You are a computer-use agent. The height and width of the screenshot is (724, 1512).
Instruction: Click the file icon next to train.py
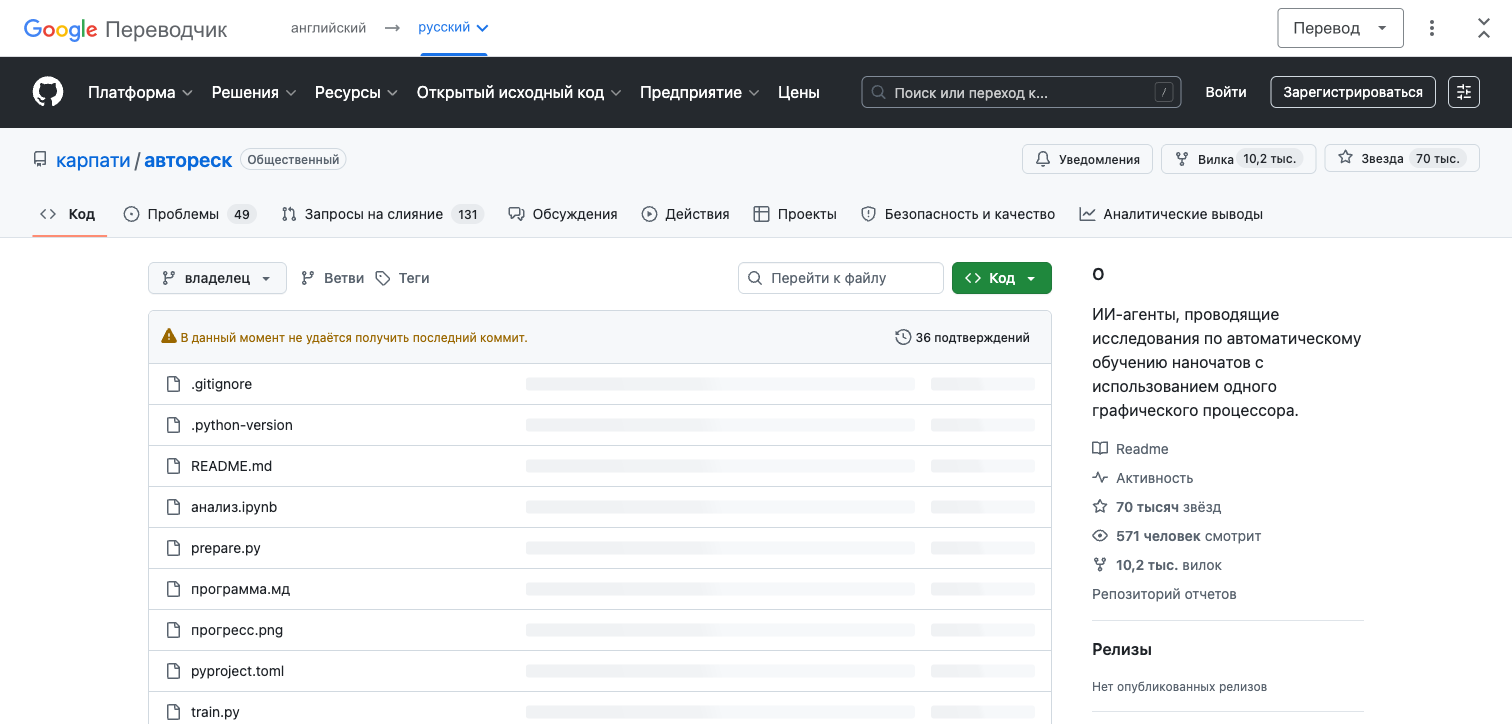pos(173,712)
